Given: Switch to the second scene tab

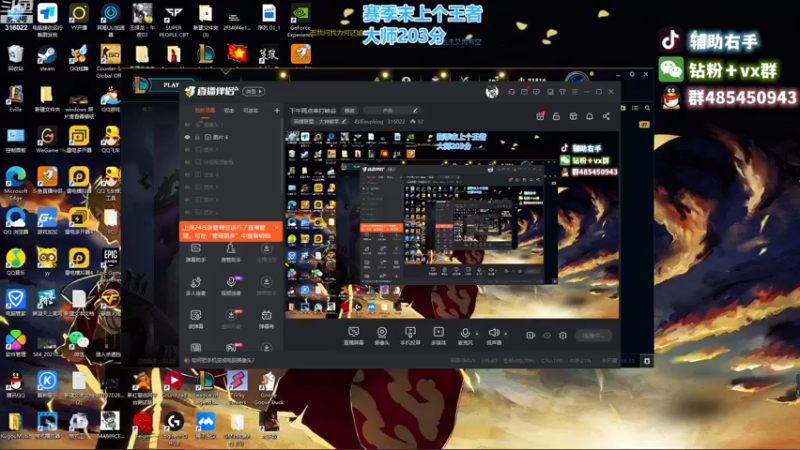Looking at the screenshot, I should 229,110.
